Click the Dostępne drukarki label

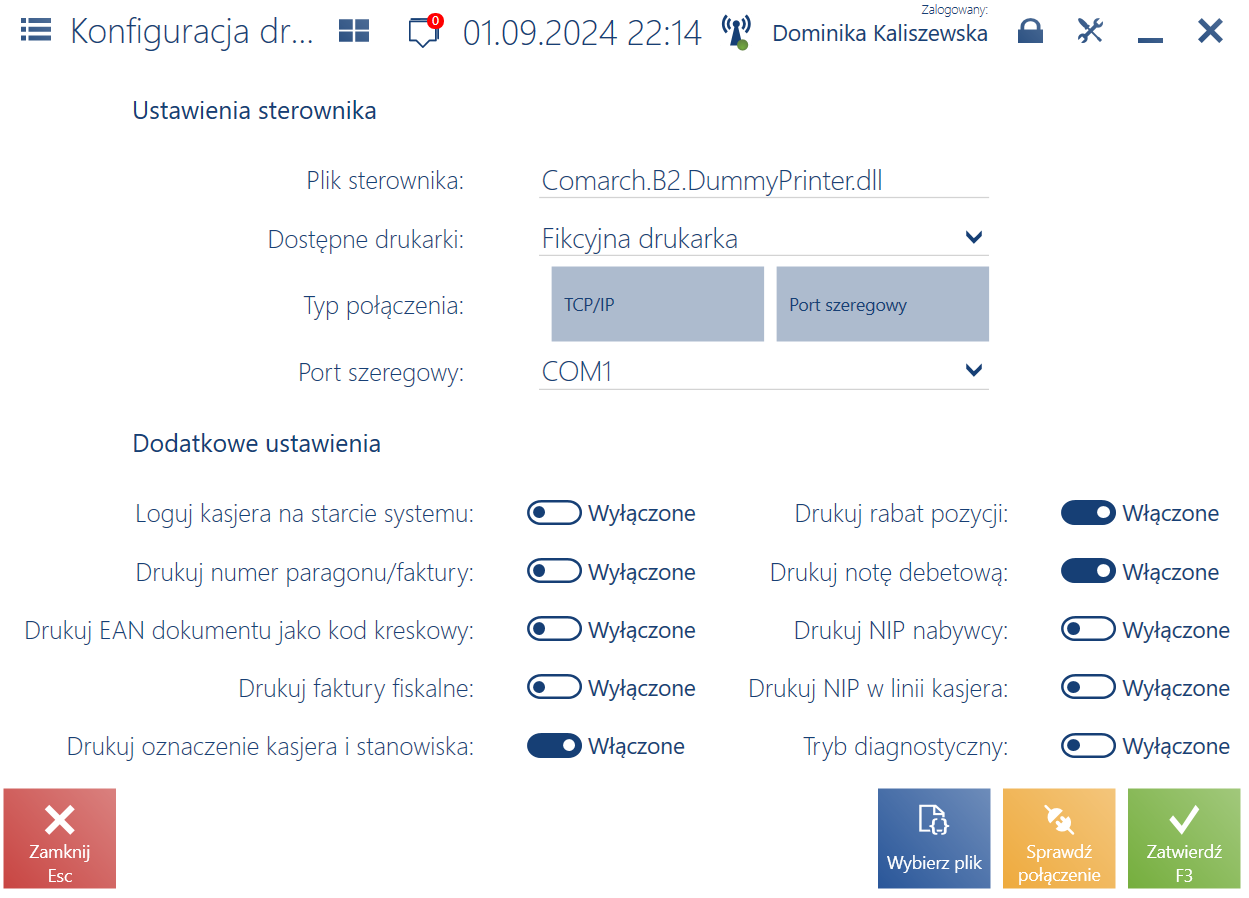366,240
